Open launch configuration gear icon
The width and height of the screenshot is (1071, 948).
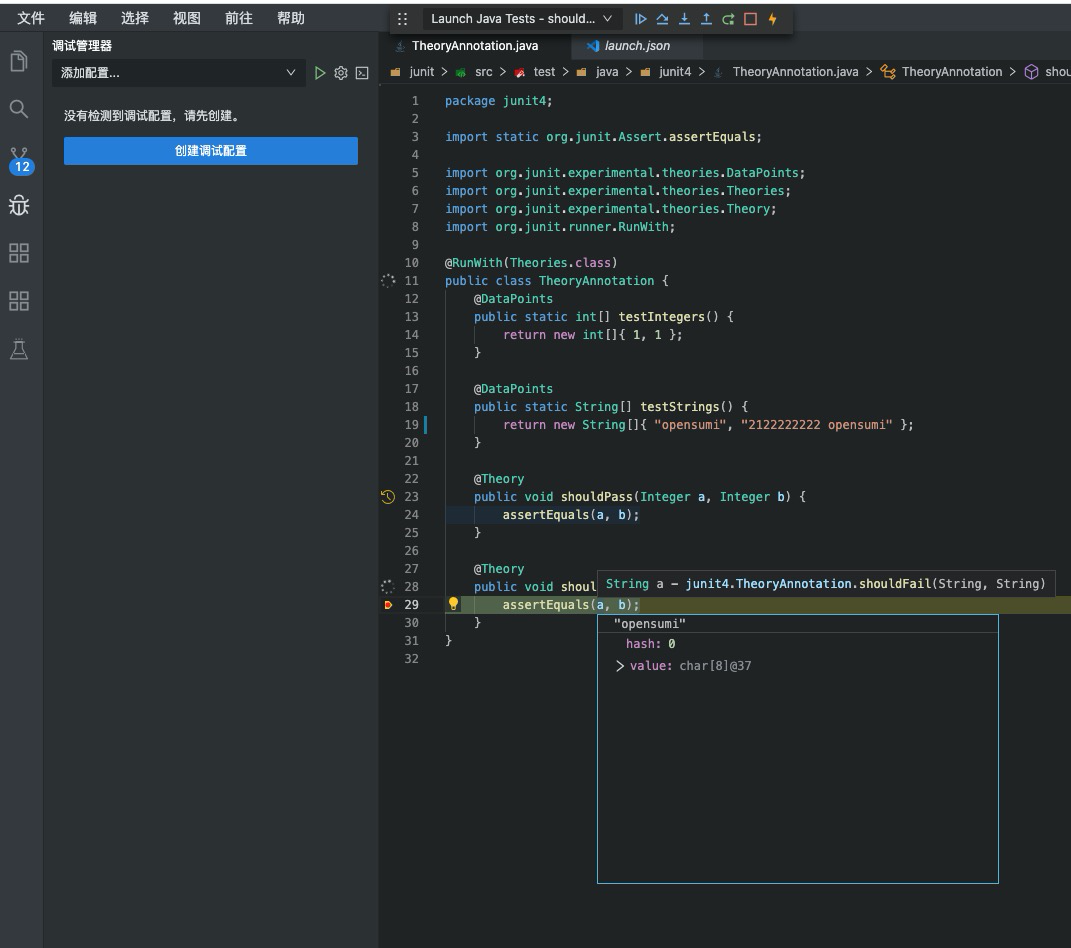click(x=341, y=73)
